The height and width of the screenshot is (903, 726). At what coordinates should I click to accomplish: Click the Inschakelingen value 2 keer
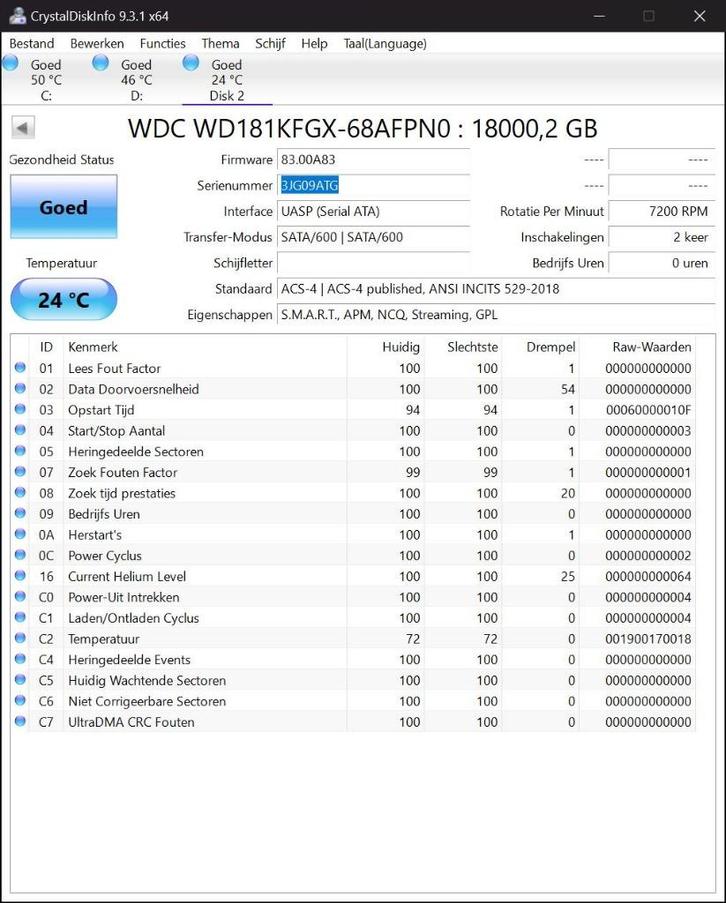click(662, 237)
